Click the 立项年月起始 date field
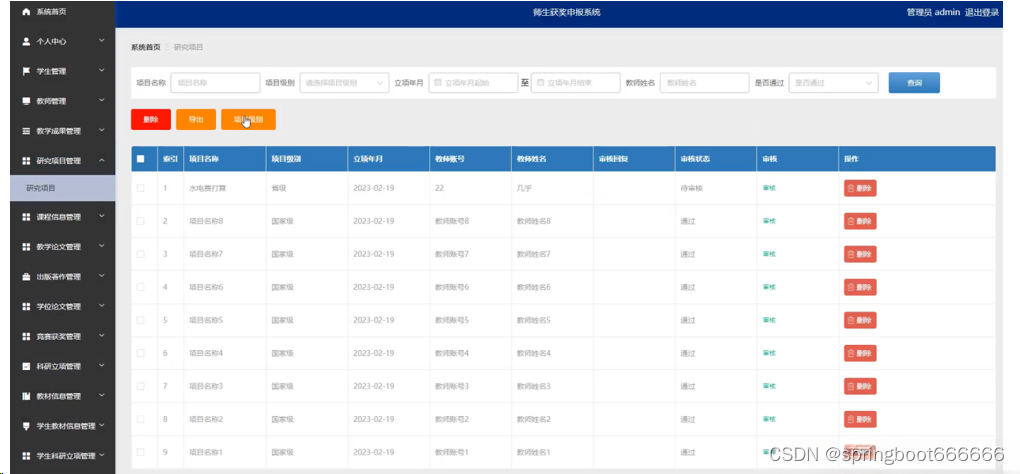 pos(473,83)
